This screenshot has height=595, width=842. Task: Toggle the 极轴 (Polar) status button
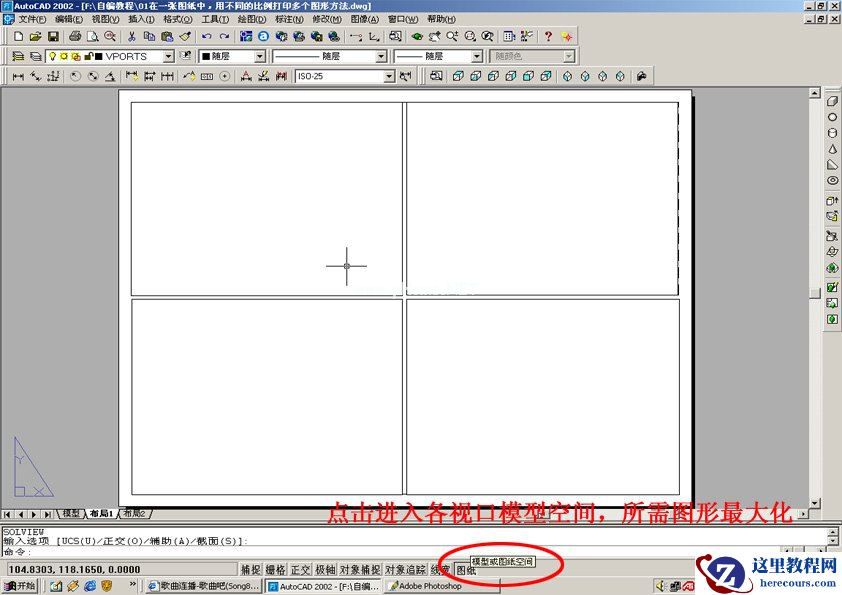tap(325, 569)
